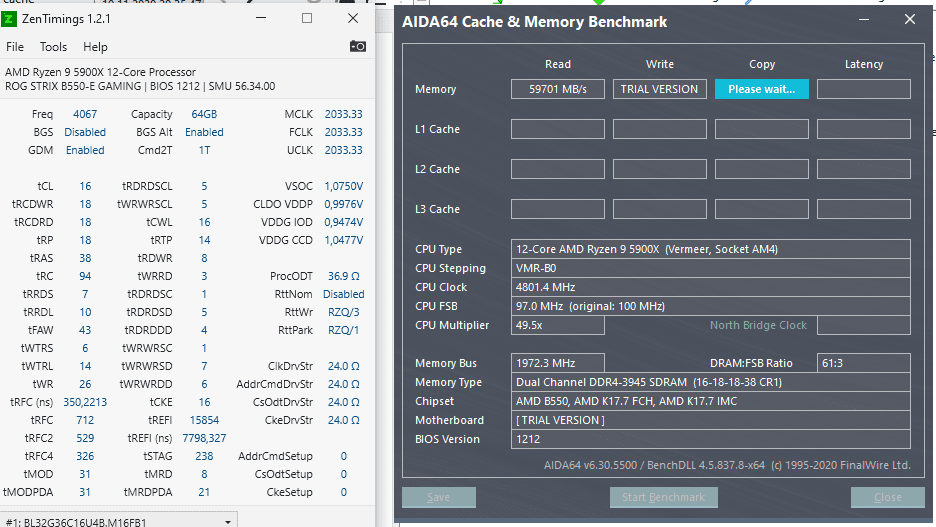This screenshot has width=936, height=527.
Task: Close the AIDA64 benchmark window with X
Action: pyautogui.click(x=910, y=19)
